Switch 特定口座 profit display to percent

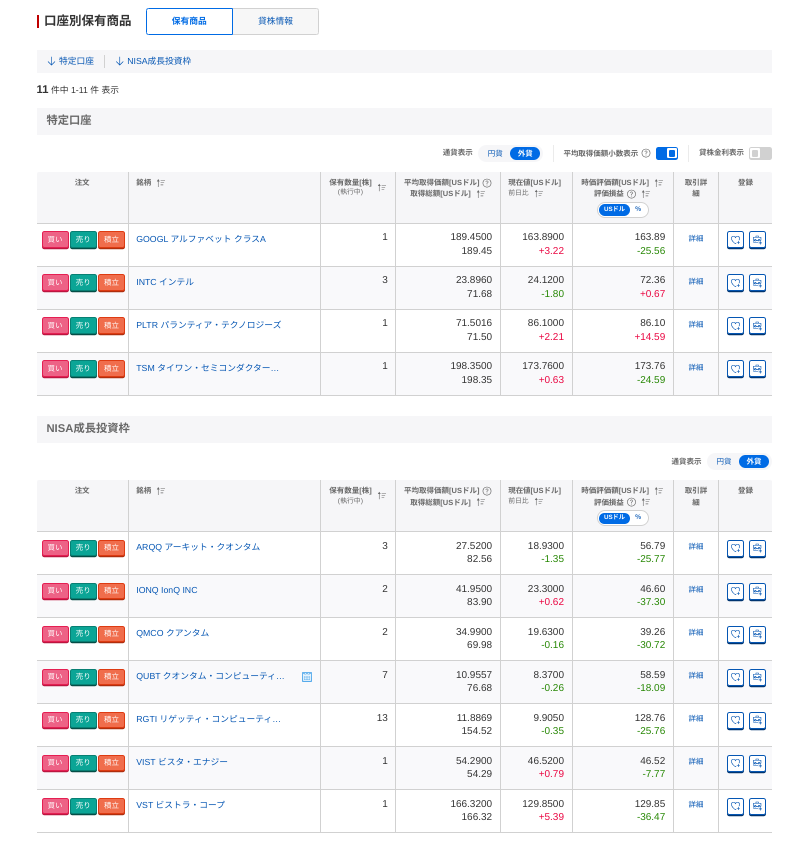pyautogui.click(x=638, y=209)
